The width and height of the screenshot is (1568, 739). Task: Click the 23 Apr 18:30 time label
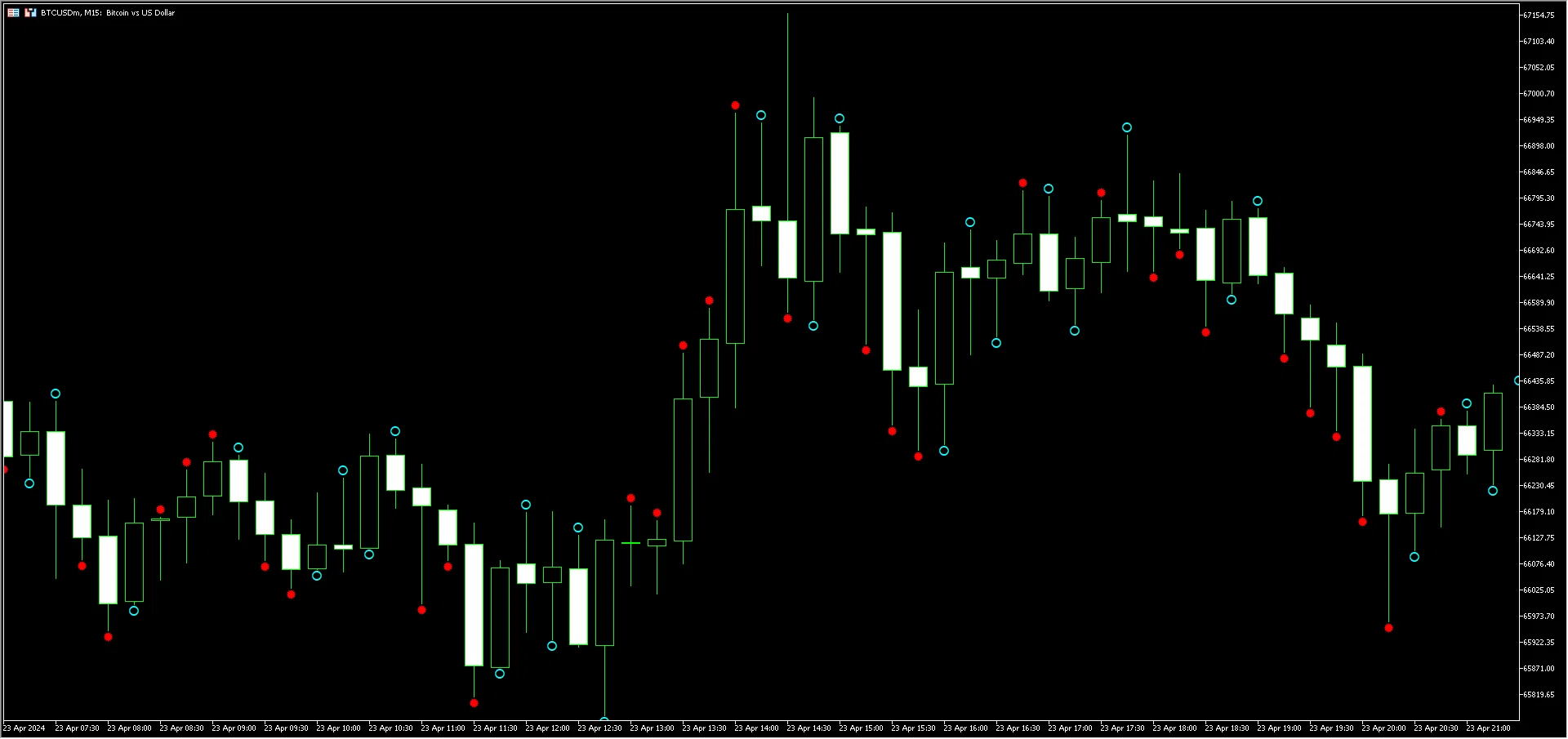tap(1227, 728)
